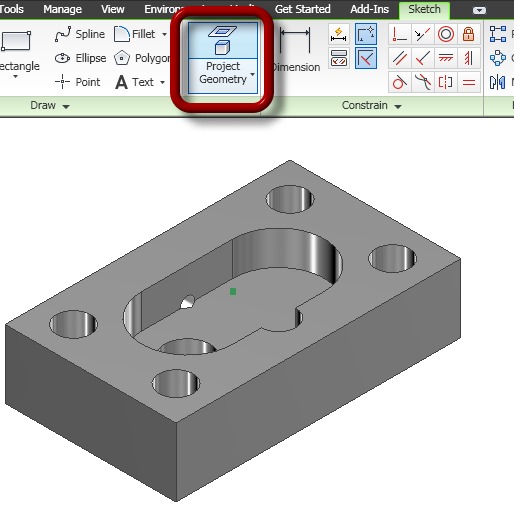Click the Show Constraints icon

click(339, 58)
